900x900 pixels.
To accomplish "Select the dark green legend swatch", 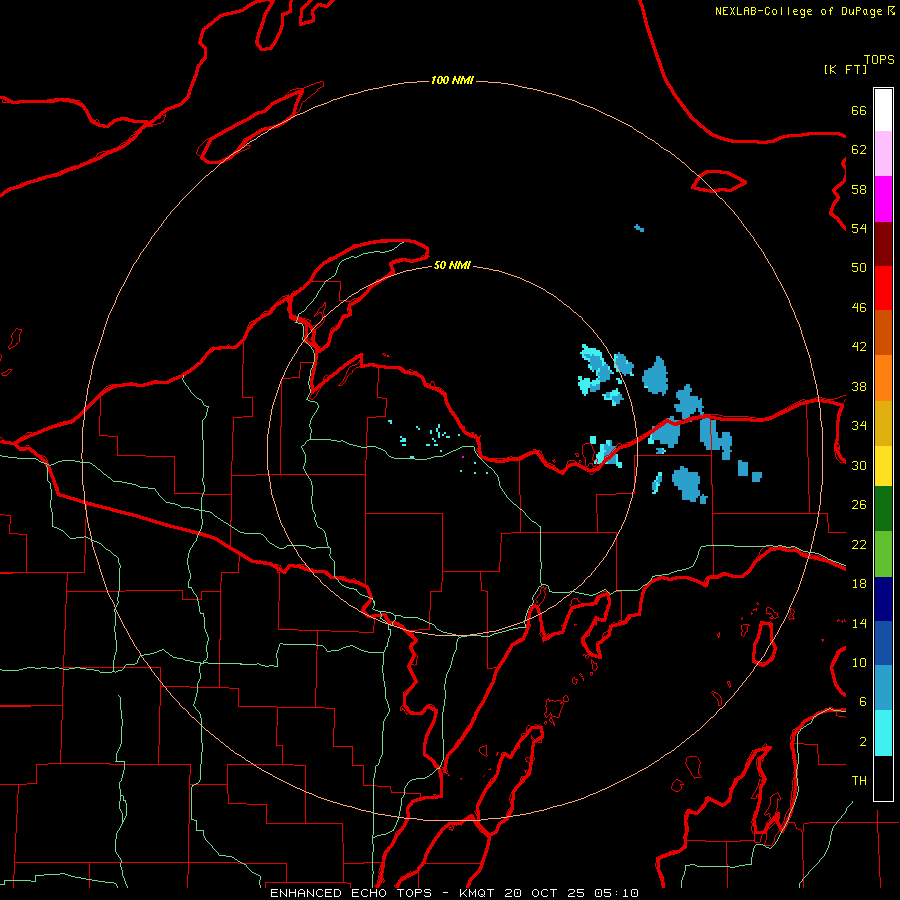I will pos(883,509).
